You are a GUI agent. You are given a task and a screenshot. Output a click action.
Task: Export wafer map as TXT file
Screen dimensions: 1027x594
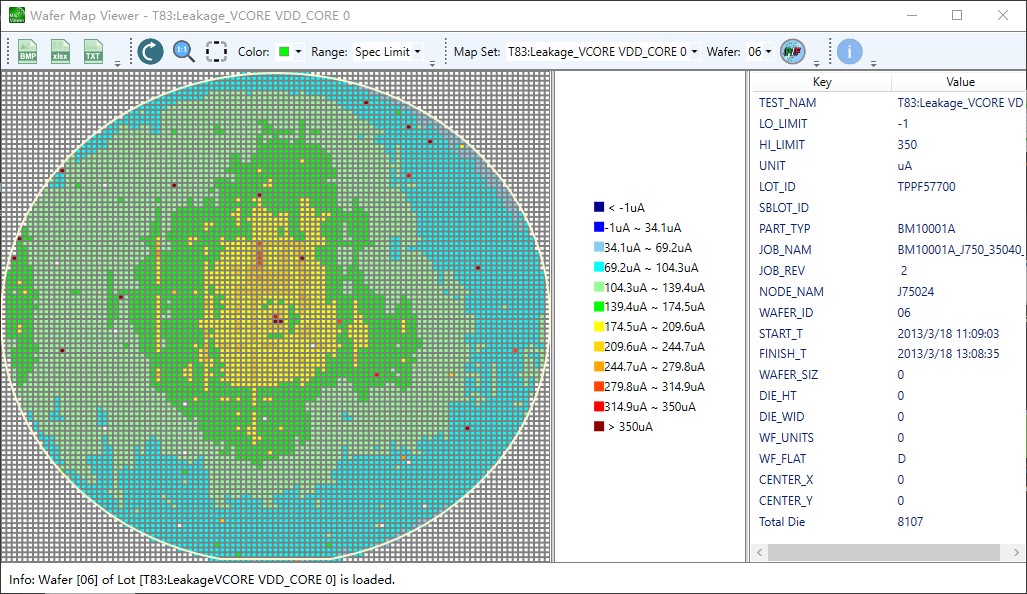tap(93, 52)
